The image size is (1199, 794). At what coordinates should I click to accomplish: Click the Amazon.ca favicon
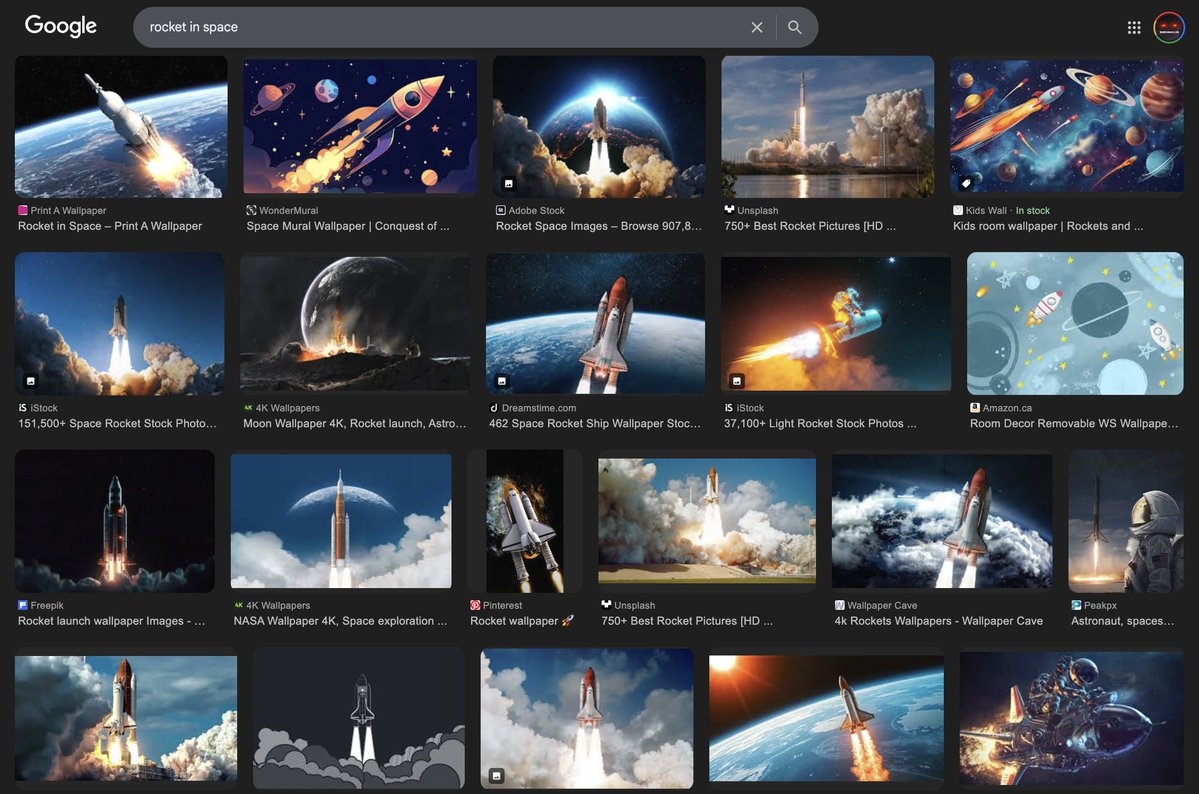click(975, 408)
